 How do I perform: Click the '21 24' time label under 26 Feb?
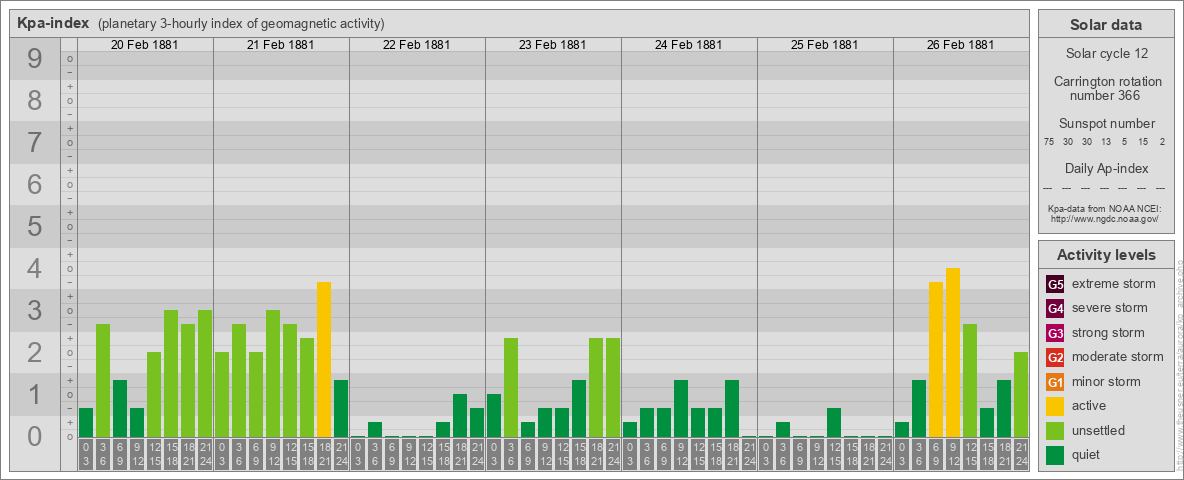(x=1021, y=455)
